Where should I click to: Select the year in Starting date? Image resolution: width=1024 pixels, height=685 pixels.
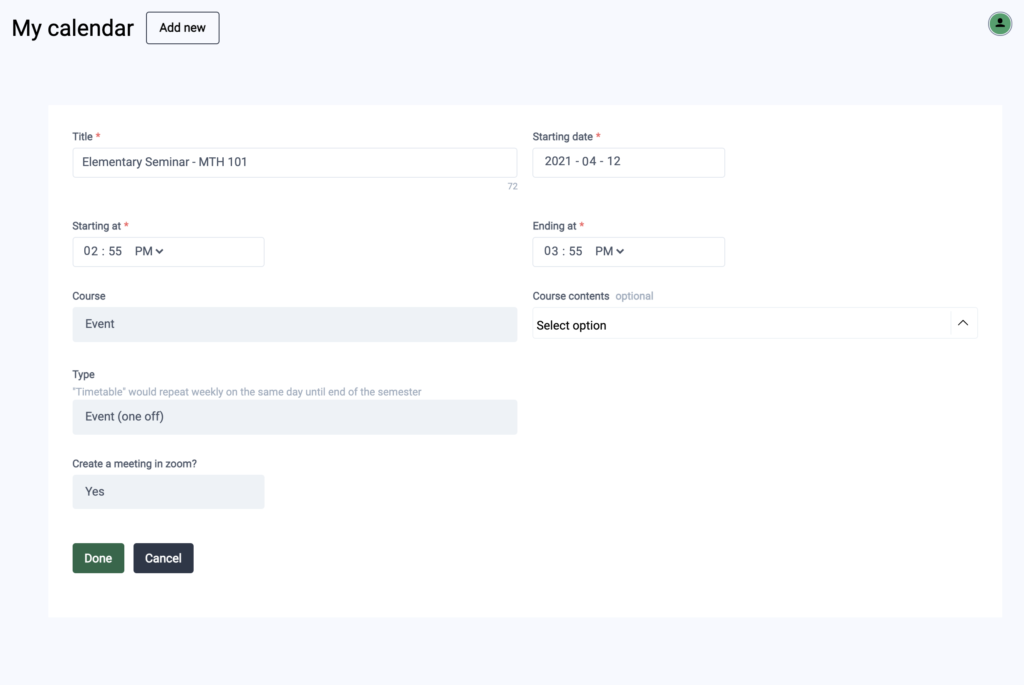[x=560, y=162]
